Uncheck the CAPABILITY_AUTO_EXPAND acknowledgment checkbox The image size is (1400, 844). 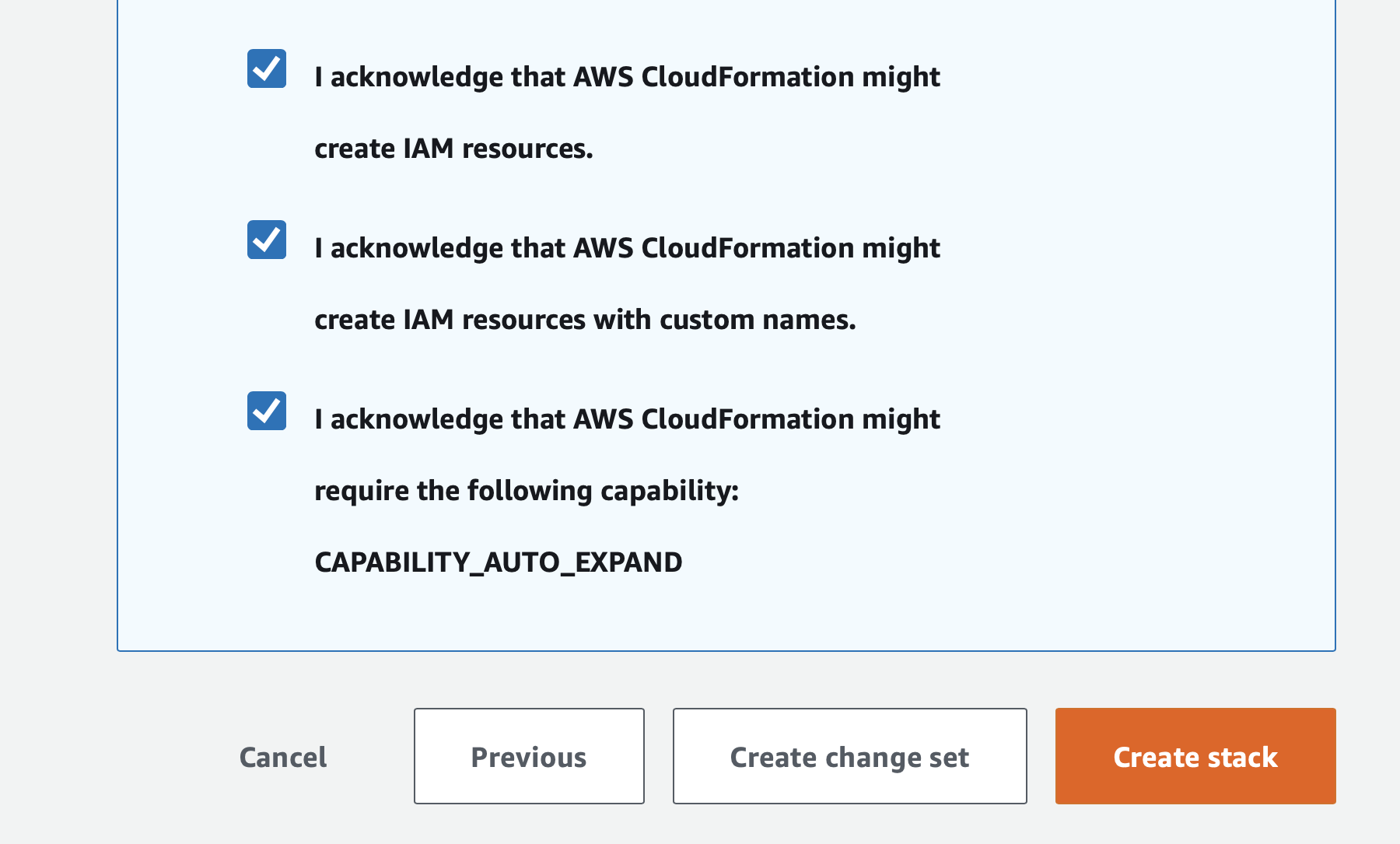(x=267, y=411)
